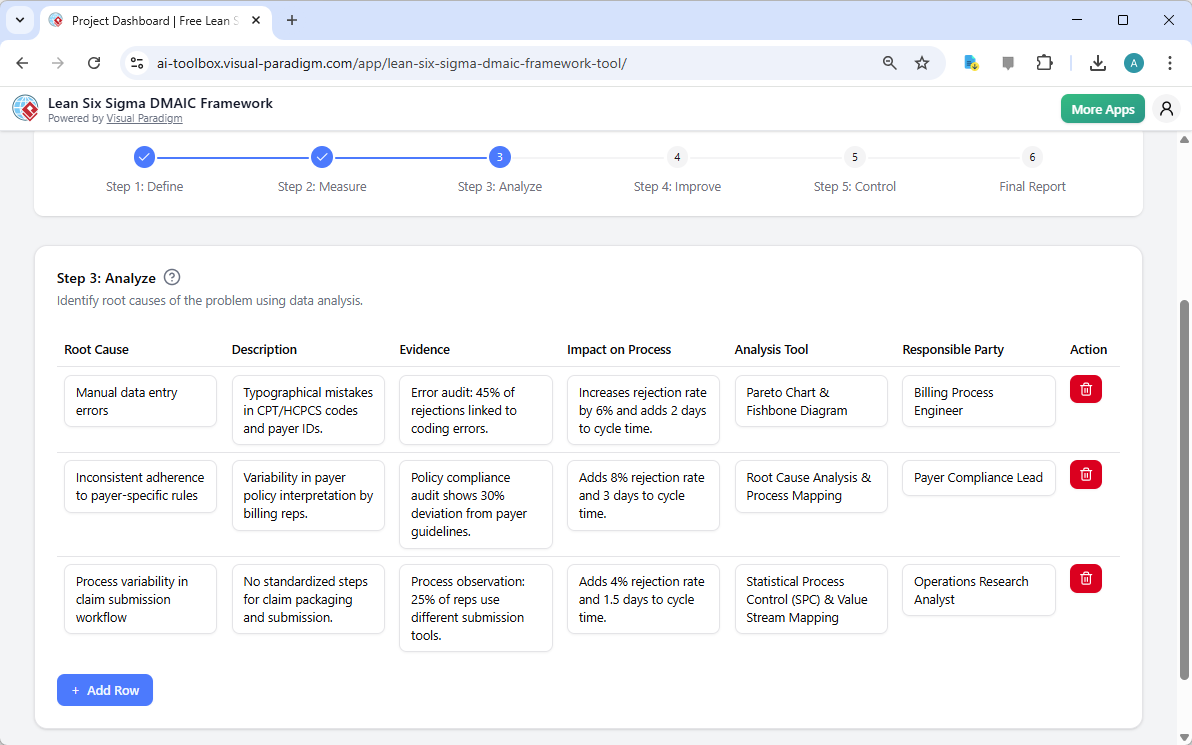Image resolution: width=1192 pixels, height=745 pixels.
Task: Select the Project Dashboard browser tab
Action: coord(145,20)
